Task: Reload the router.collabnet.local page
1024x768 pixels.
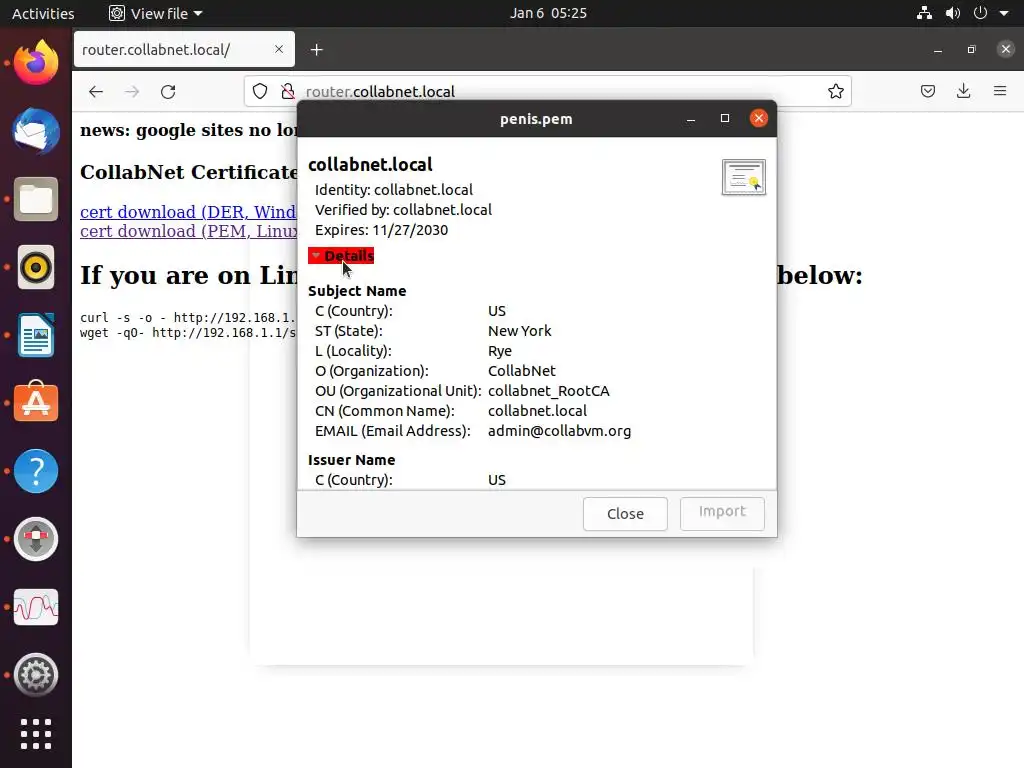Action: click(168, 91)
